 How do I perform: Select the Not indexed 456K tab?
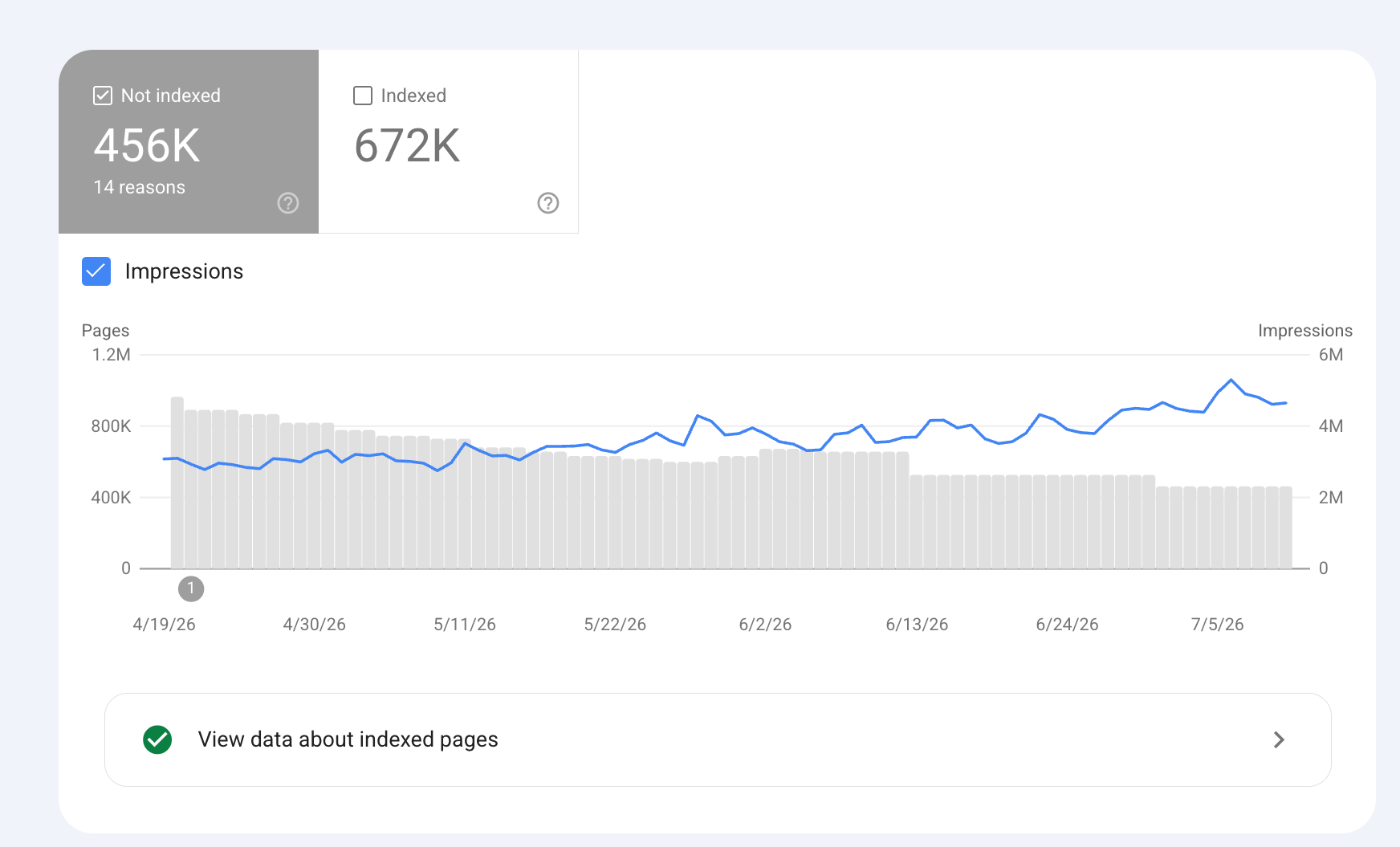point(189,141)
